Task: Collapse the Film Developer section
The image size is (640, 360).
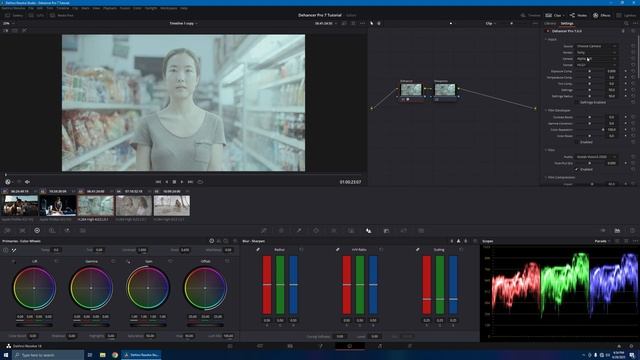Action: (546, 110)
